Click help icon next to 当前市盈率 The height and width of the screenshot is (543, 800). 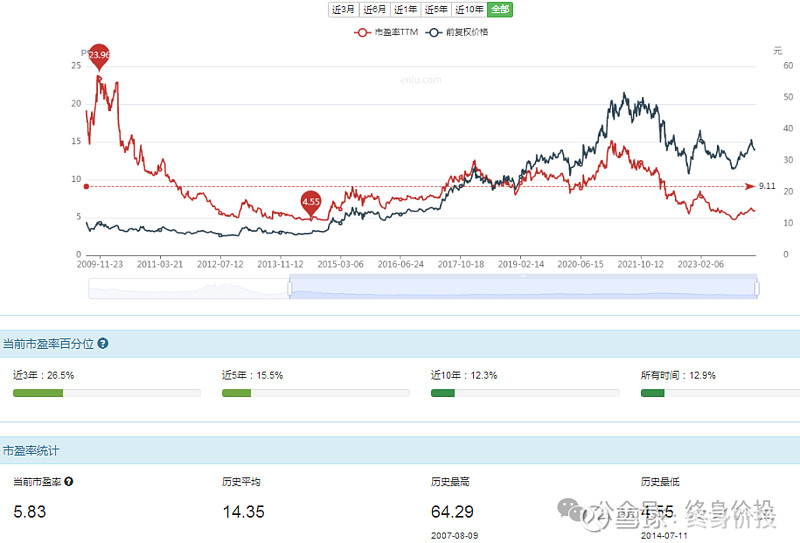coord(69,481)
